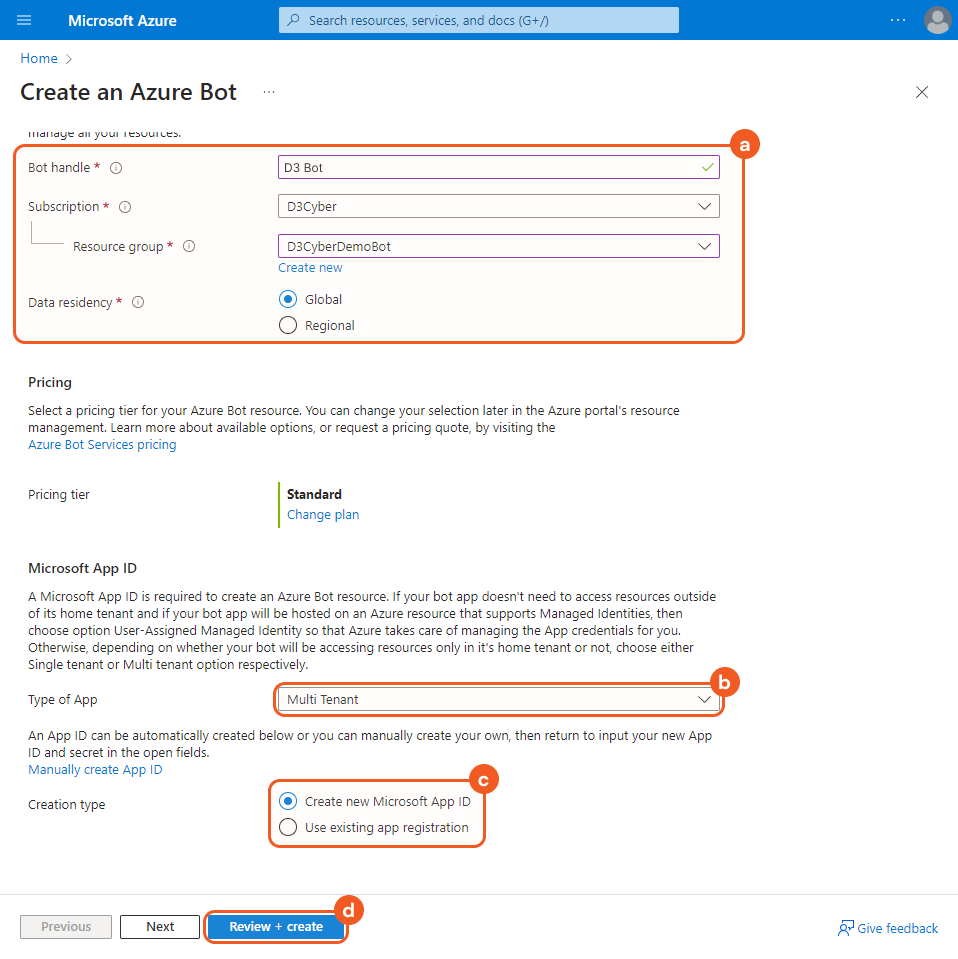Click the account avatar icon
The image size is (958, 959).
click(937, 20)
